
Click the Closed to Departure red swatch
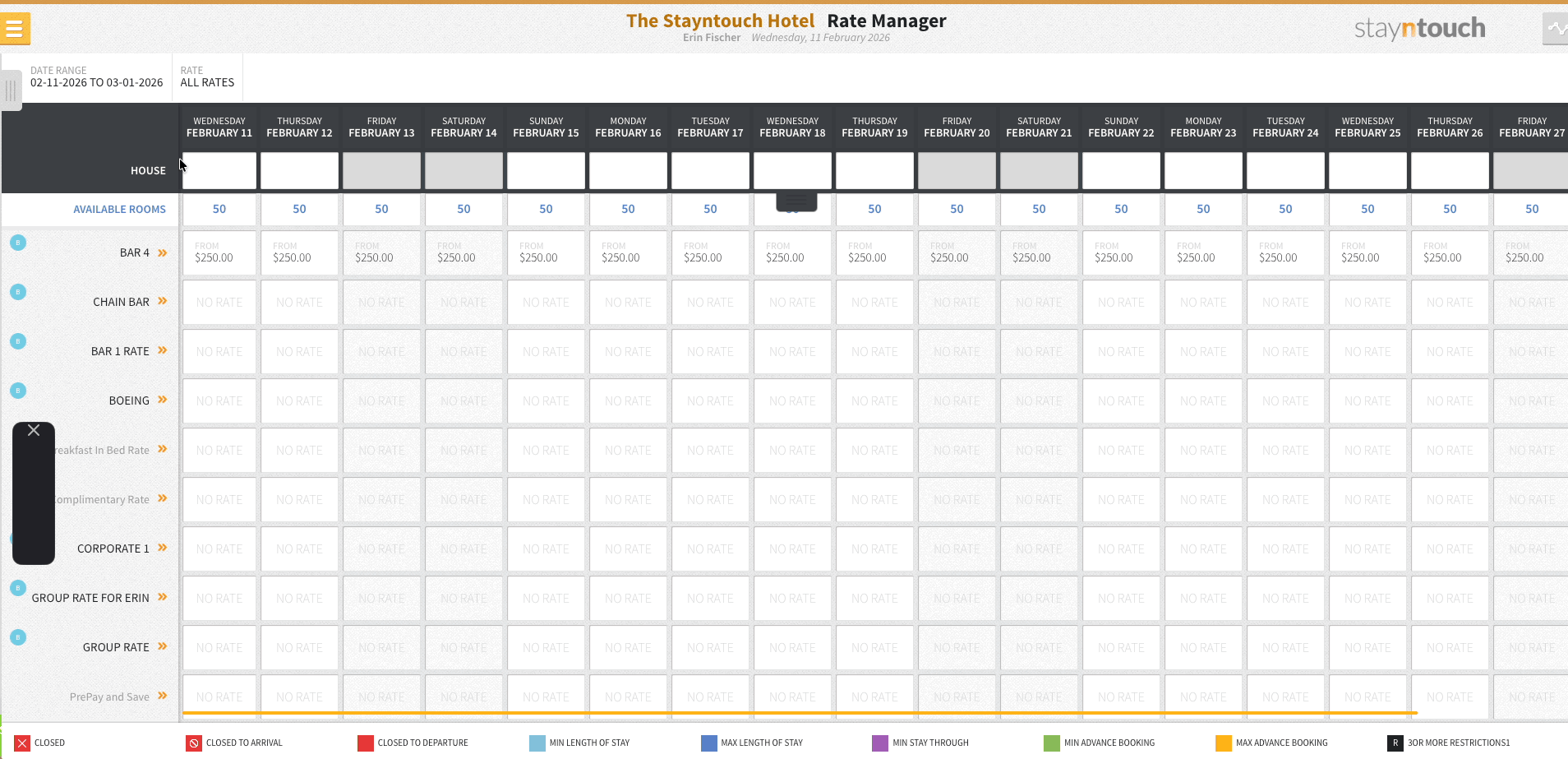(366, 743)
